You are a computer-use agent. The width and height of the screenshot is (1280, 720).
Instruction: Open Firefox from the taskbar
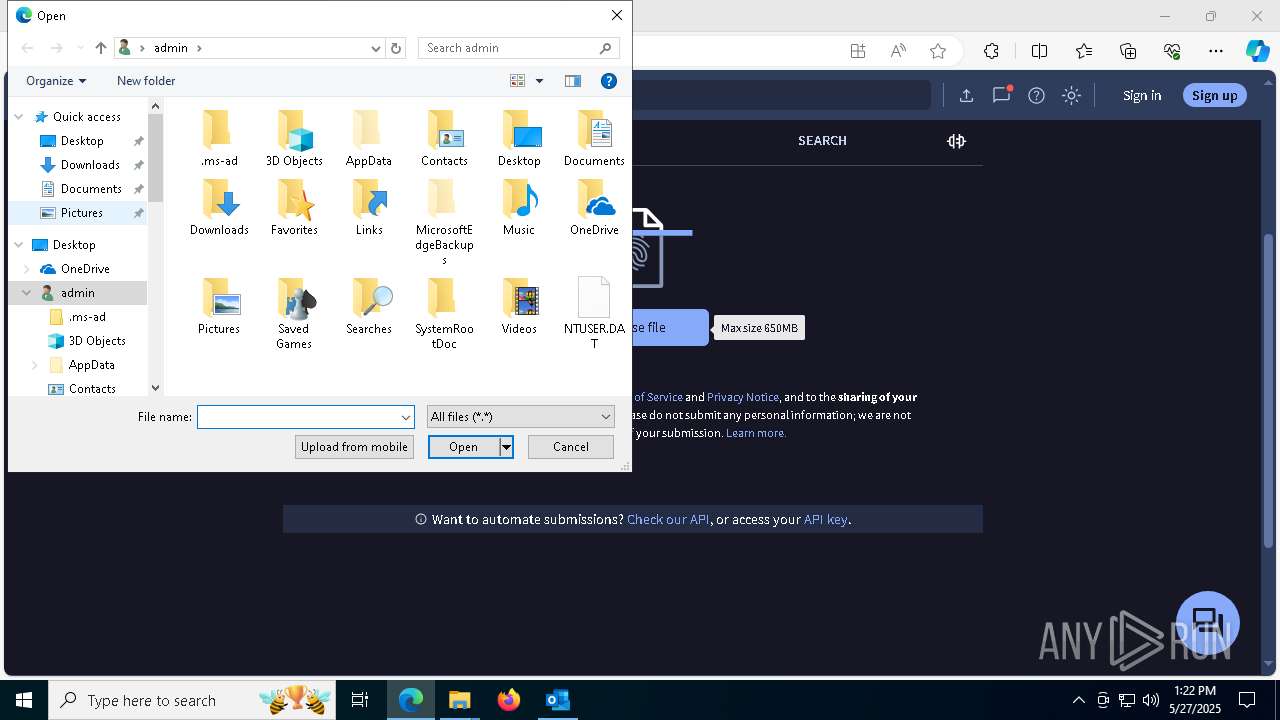pos(509,700)
